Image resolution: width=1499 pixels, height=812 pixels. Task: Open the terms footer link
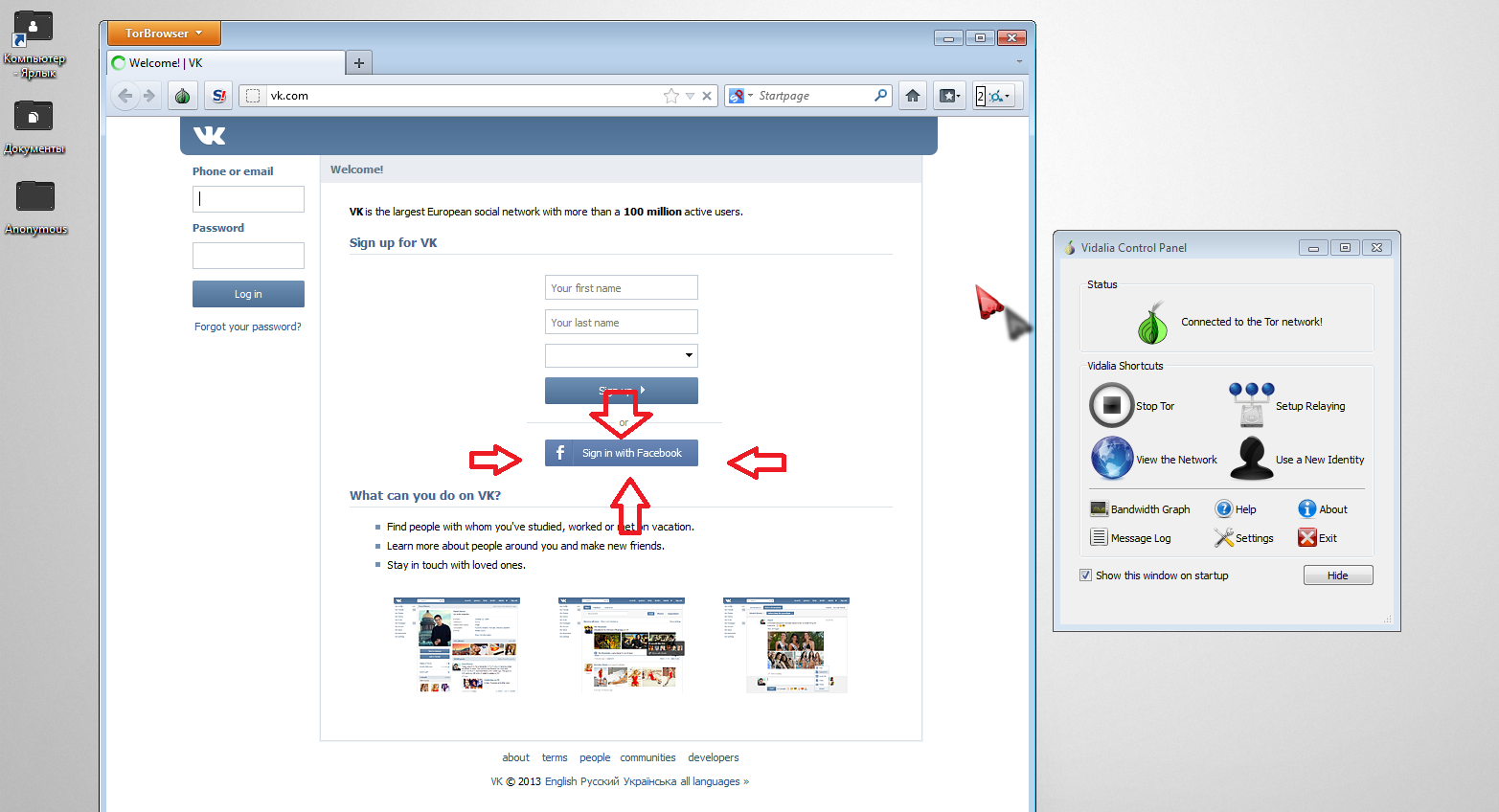click(x=555, y=757)
